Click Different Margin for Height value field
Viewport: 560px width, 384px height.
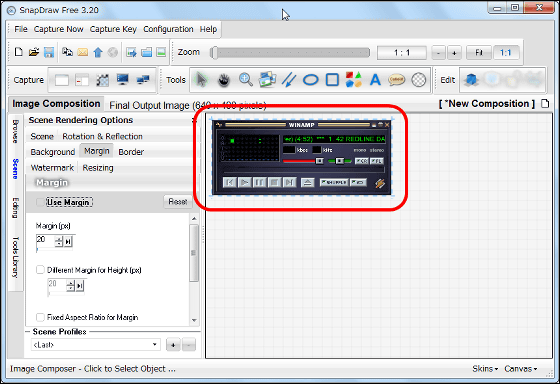click(x=57, y=285)
